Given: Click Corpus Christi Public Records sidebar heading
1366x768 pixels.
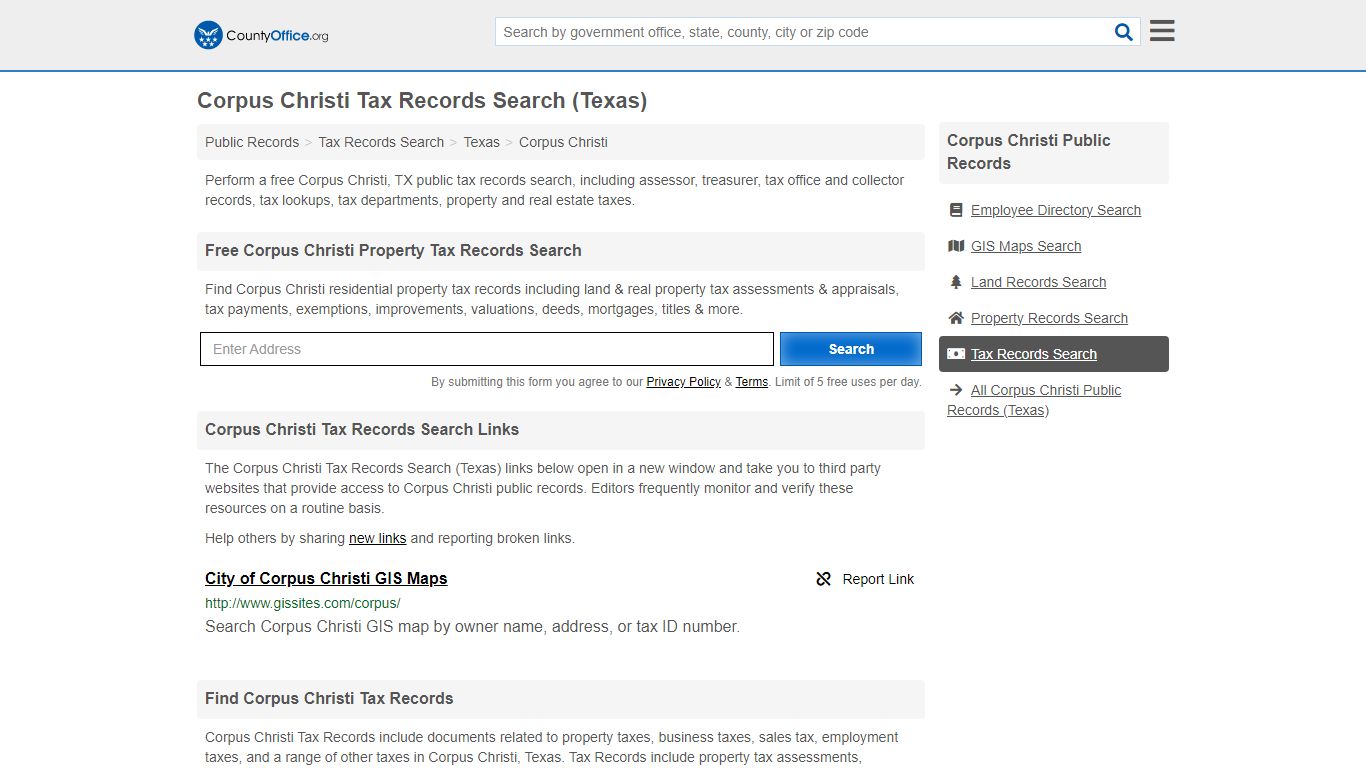Looking at the screenshot, I should pyautogui.click(x=1029, y=152).
